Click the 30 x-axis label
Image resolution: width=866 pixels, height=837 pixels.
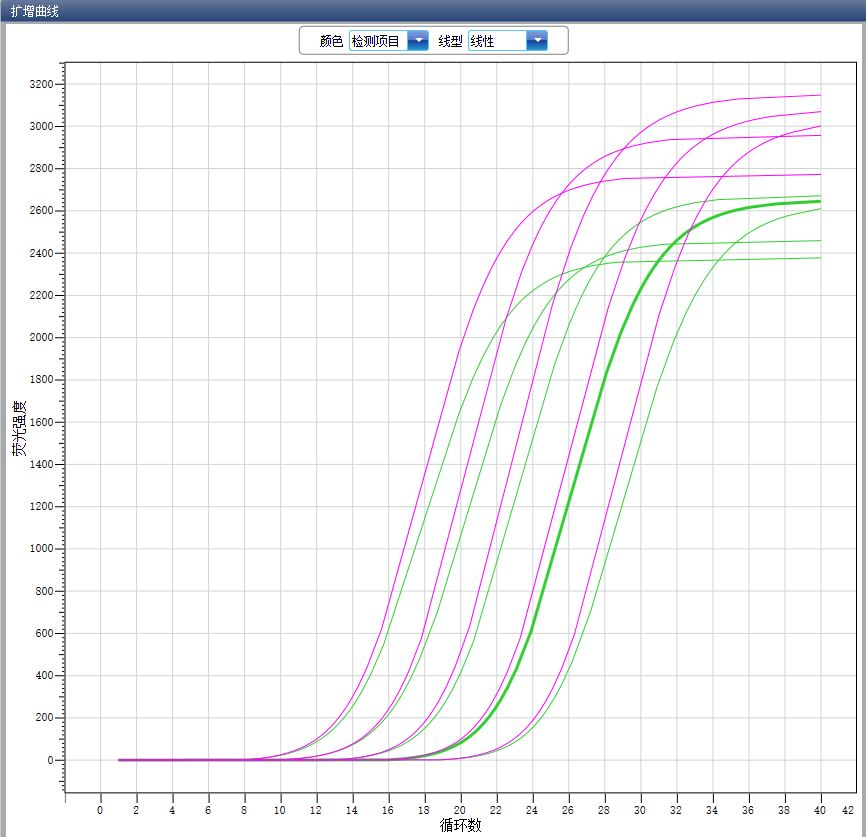640,810
